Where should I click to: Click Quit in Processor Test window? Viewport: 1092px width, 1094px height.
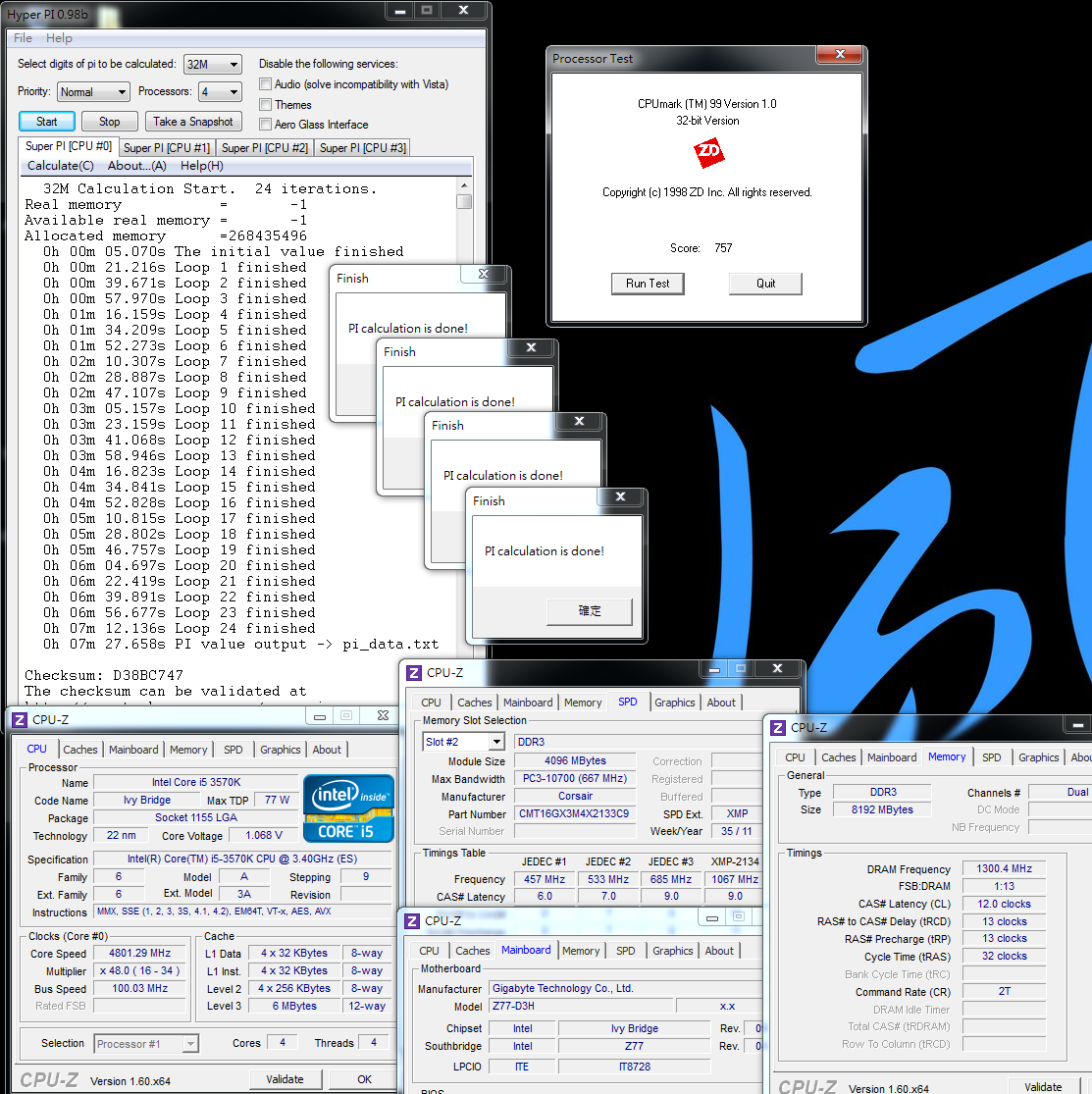(x=765, y=284)
